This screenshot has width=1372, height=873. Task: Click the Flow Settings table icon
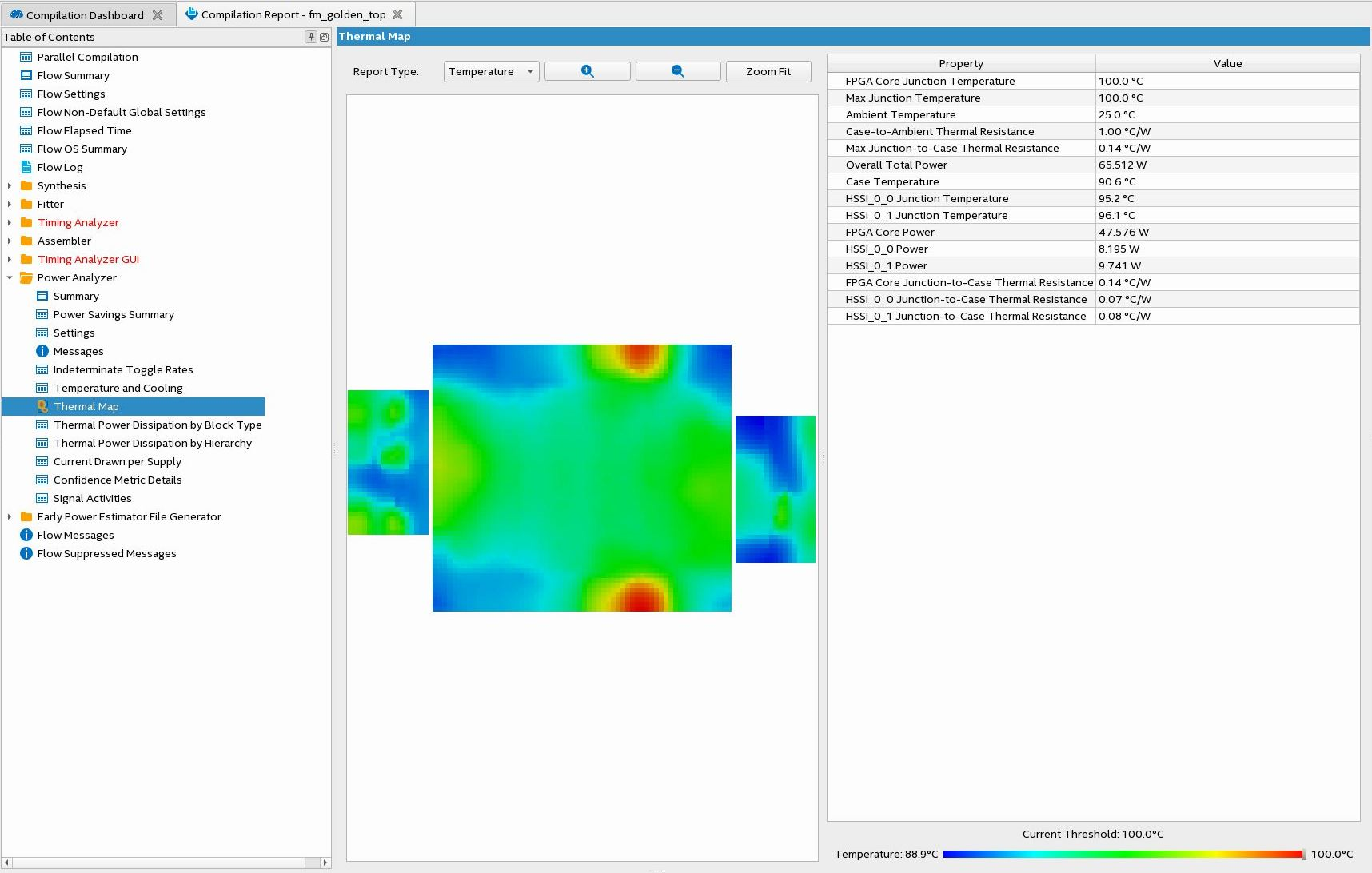pos(26,94)
